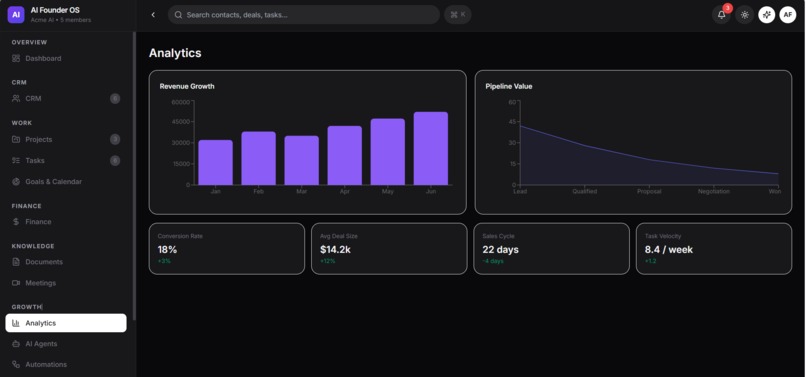Open Finance in the sidebar
The height and width of the screenshot is (377, 806).
click(66, 222)
